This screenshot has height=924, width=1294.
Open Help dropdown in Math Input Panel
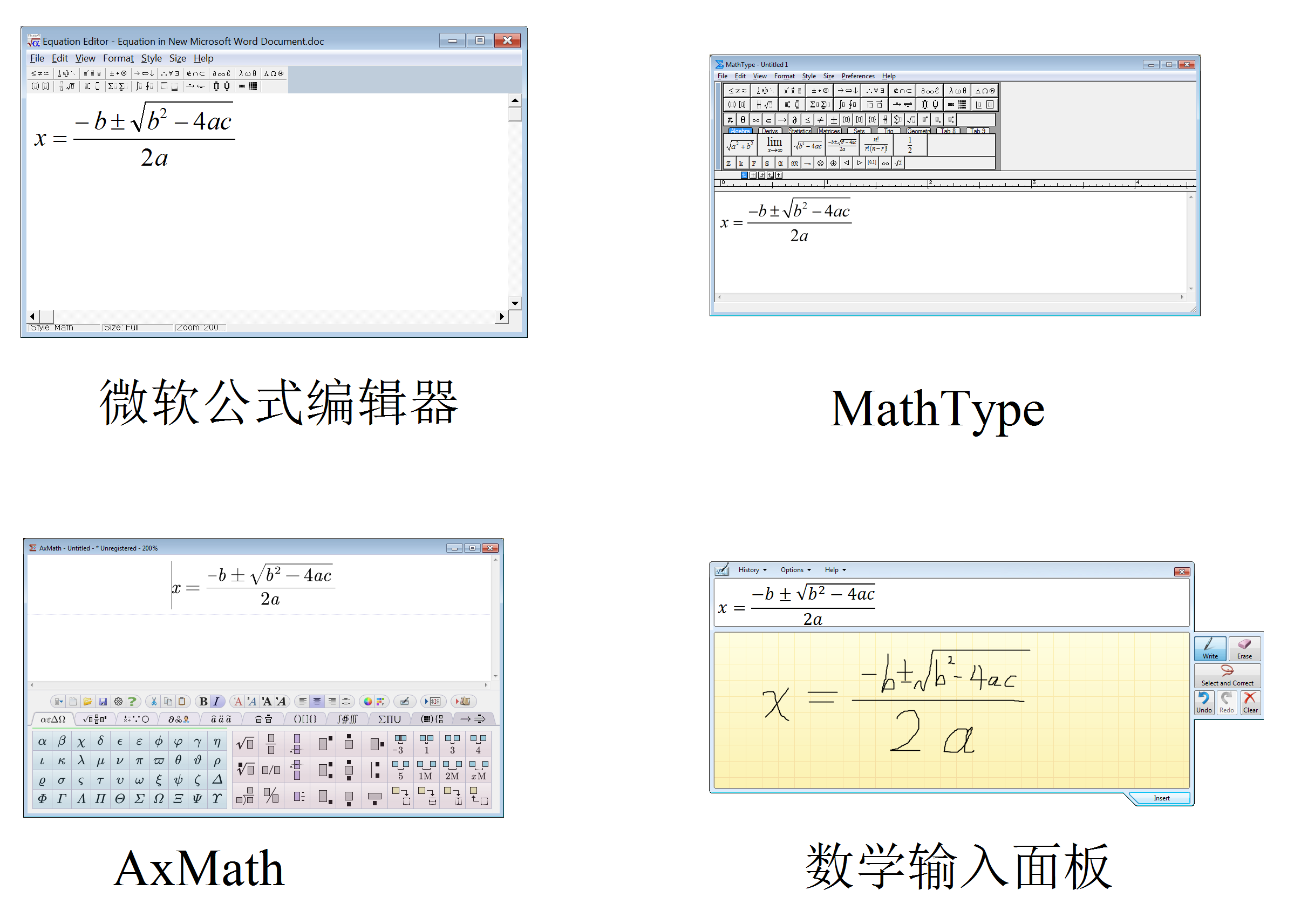(835, 570)
